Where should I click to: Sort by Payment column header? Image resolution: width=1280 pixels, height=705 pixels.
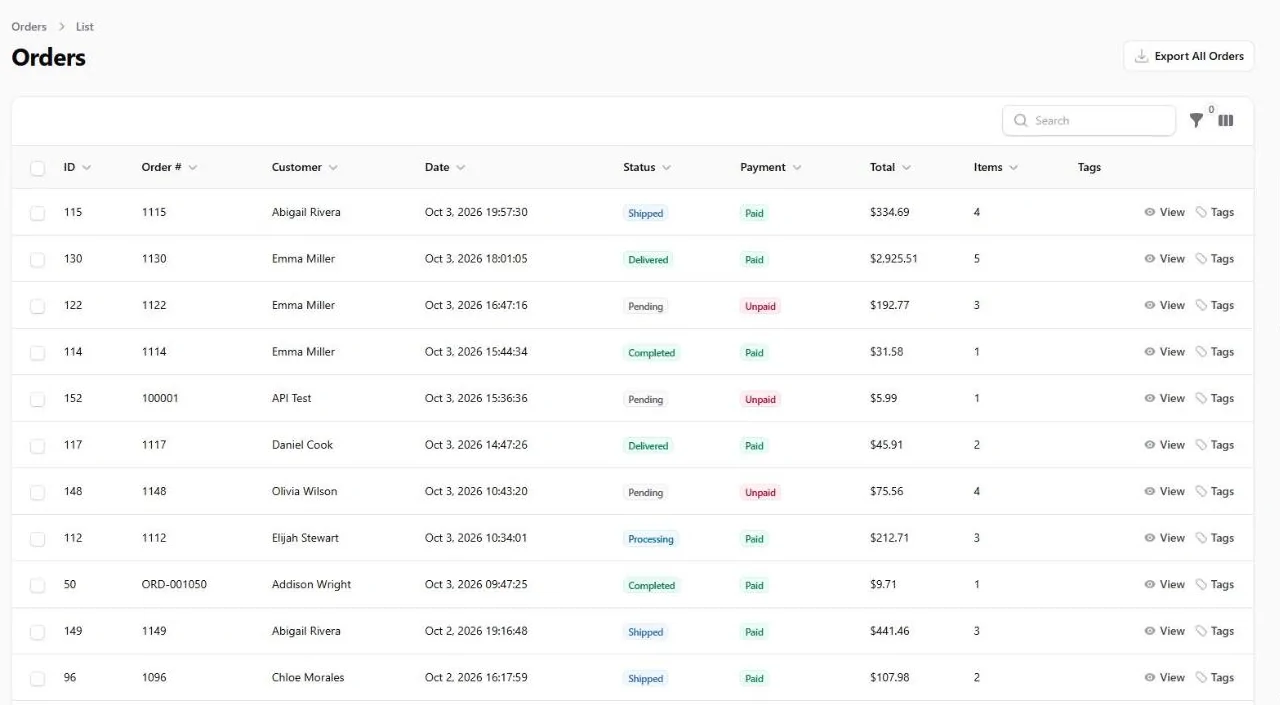(771, 167)
